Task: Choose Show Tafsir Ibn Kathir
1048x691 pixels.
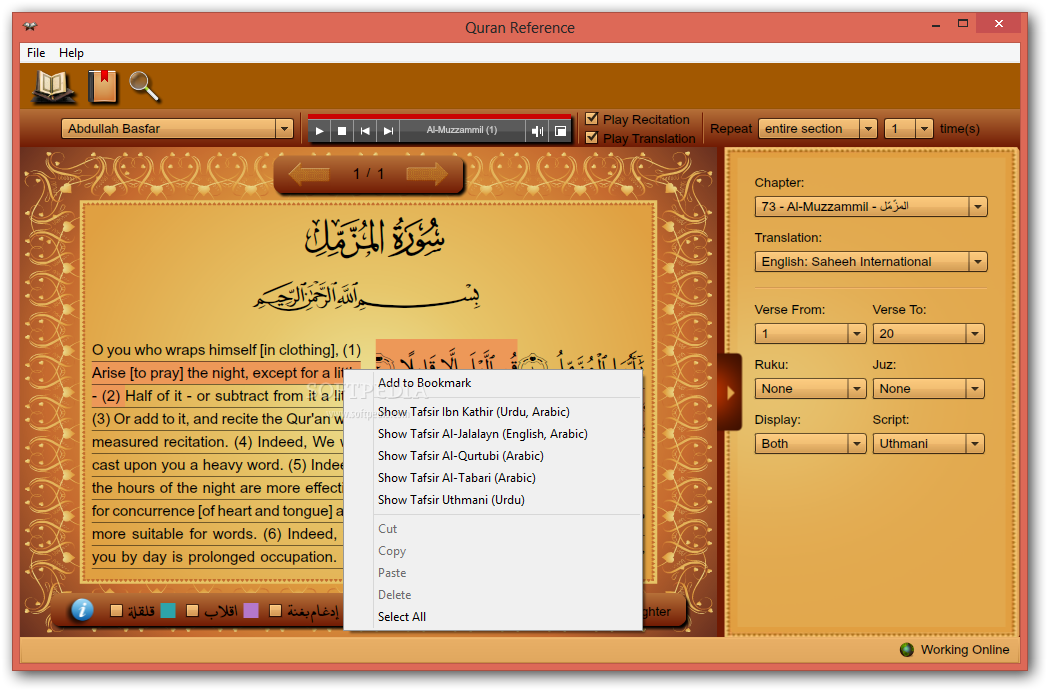Action: (x=493, y=412)
